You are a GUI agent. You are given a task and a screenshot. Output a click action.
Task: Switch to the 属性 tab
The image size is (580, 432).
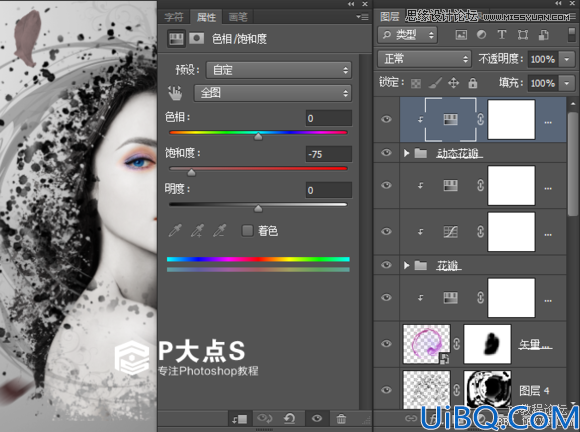(206, 17)
